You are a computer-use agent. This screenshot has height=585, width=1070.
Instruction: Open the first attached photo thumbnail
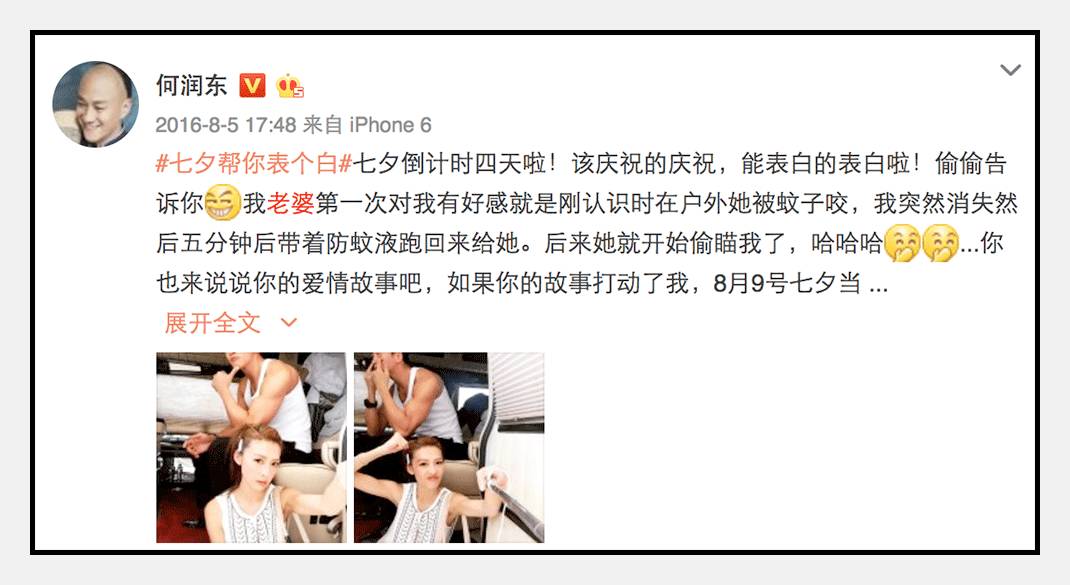251,447
